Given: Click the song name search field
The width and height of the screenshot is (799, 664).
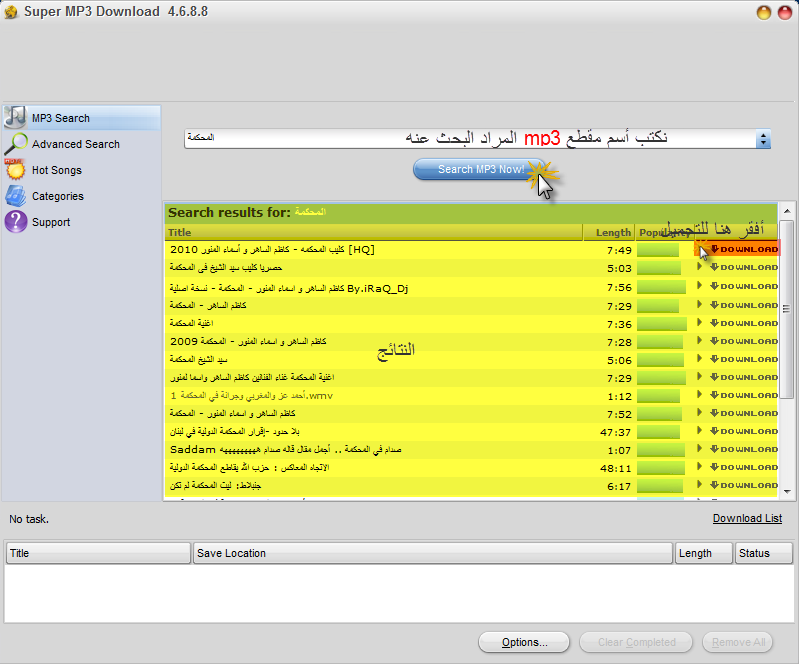Looking at the screenshot, I should (x=470, y=138).
